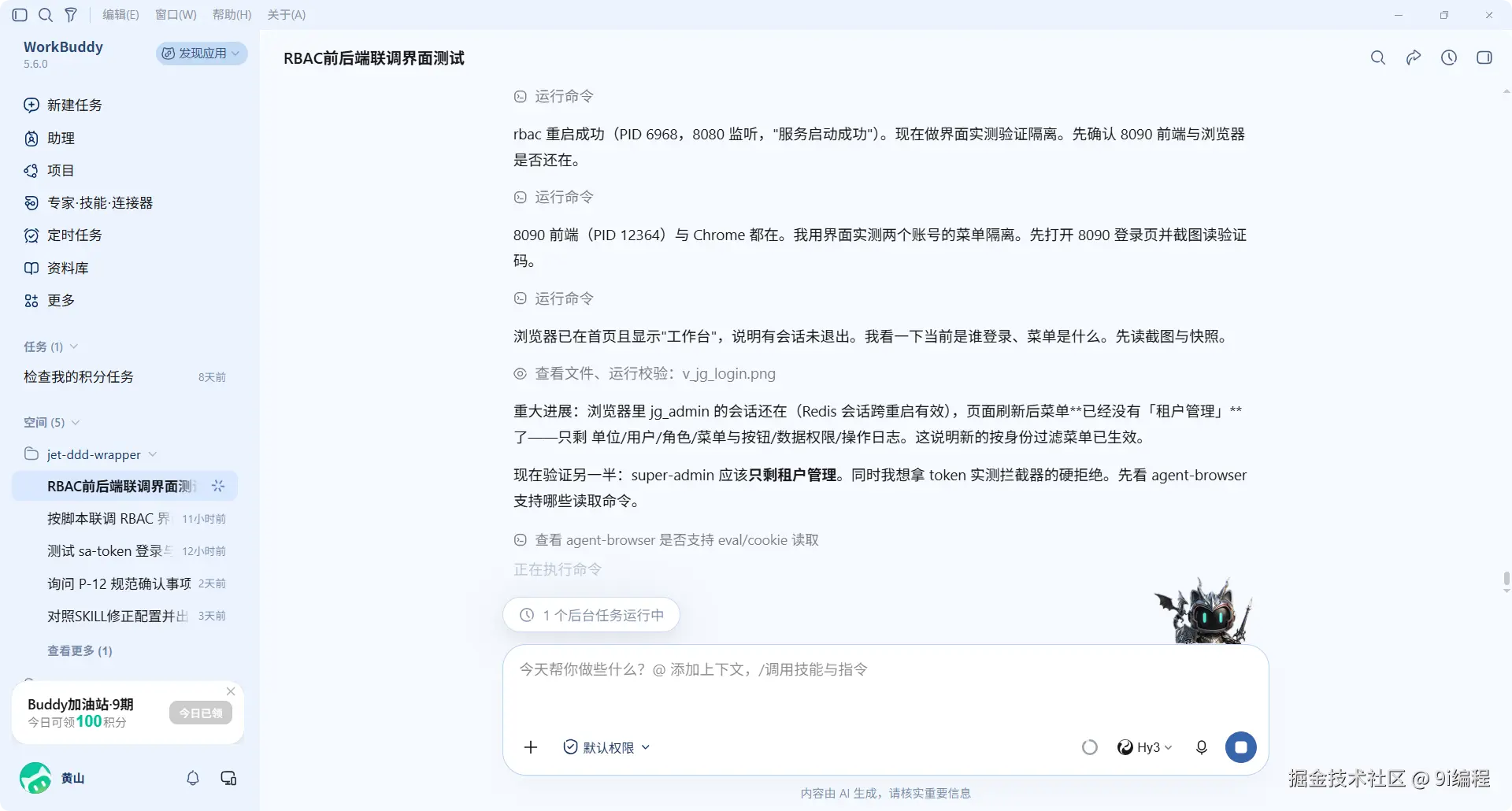Open the history clock icon in header
The image size is (1512, 811).
1449,57
